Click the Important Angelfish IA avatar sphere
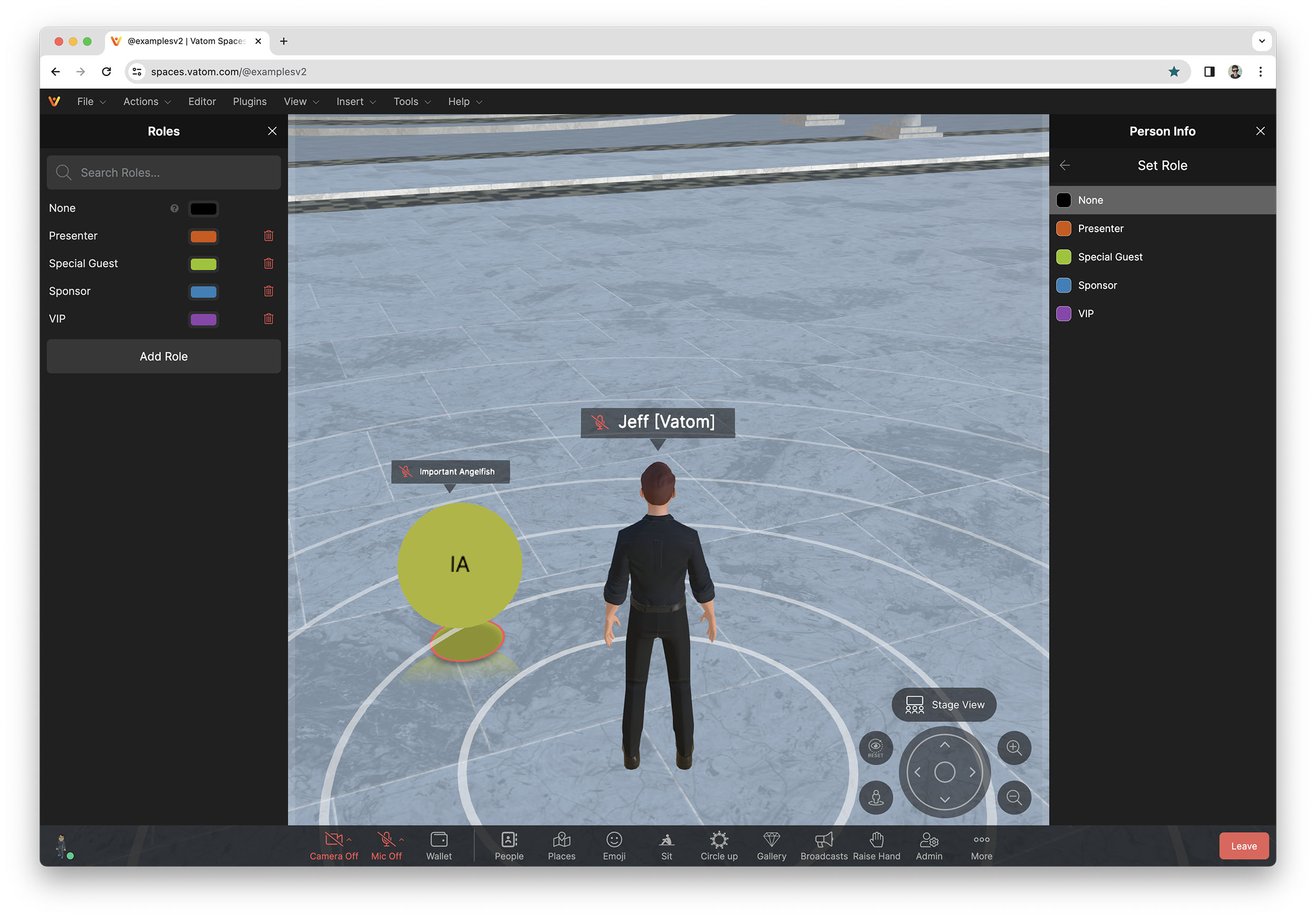This screenshot has height=919, width=1316. coord(460,565)
